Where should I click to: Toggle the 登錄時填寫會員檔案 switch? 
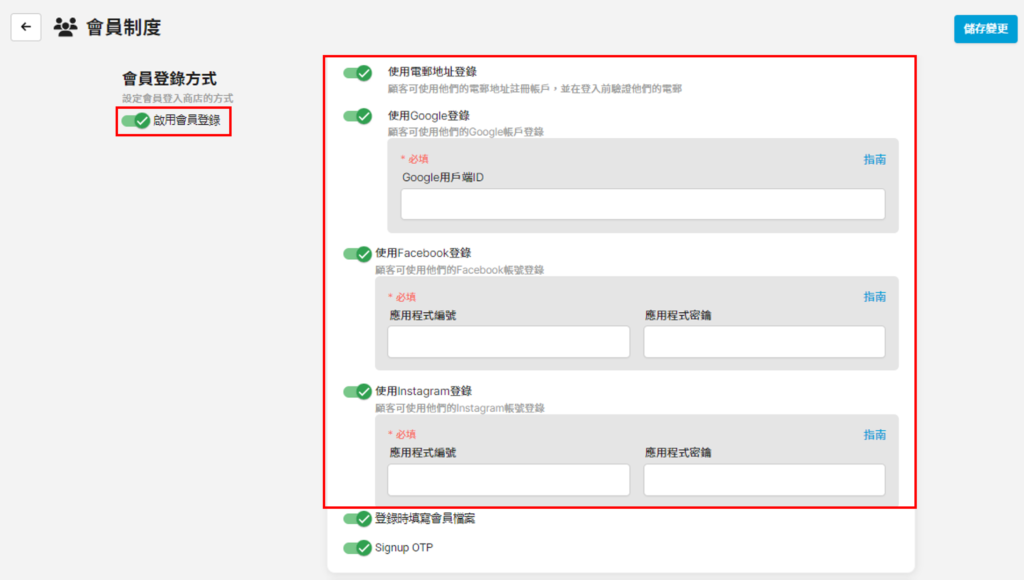(357, 519)
